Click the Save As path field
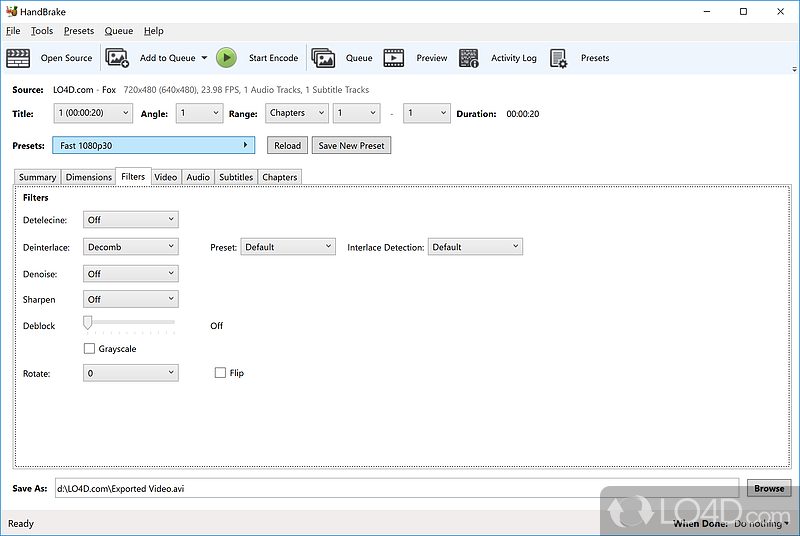Screen dimensions: 800x536 coord(397,489)
